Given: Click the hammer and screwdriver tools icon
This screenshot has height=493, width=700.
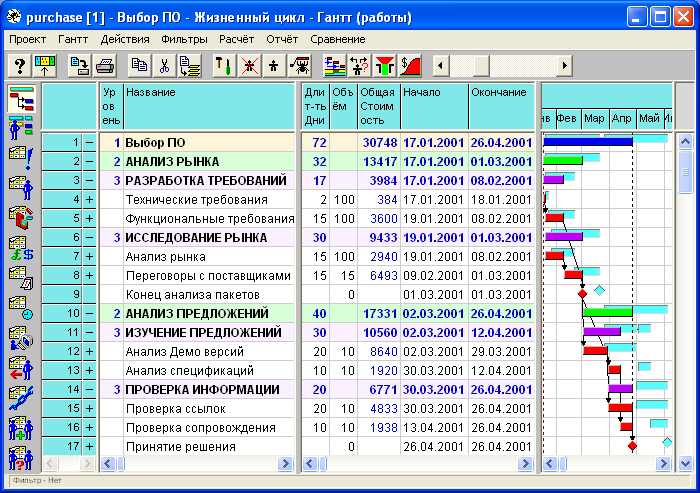Looking at the screenshot, I should (x=224, y=66).
